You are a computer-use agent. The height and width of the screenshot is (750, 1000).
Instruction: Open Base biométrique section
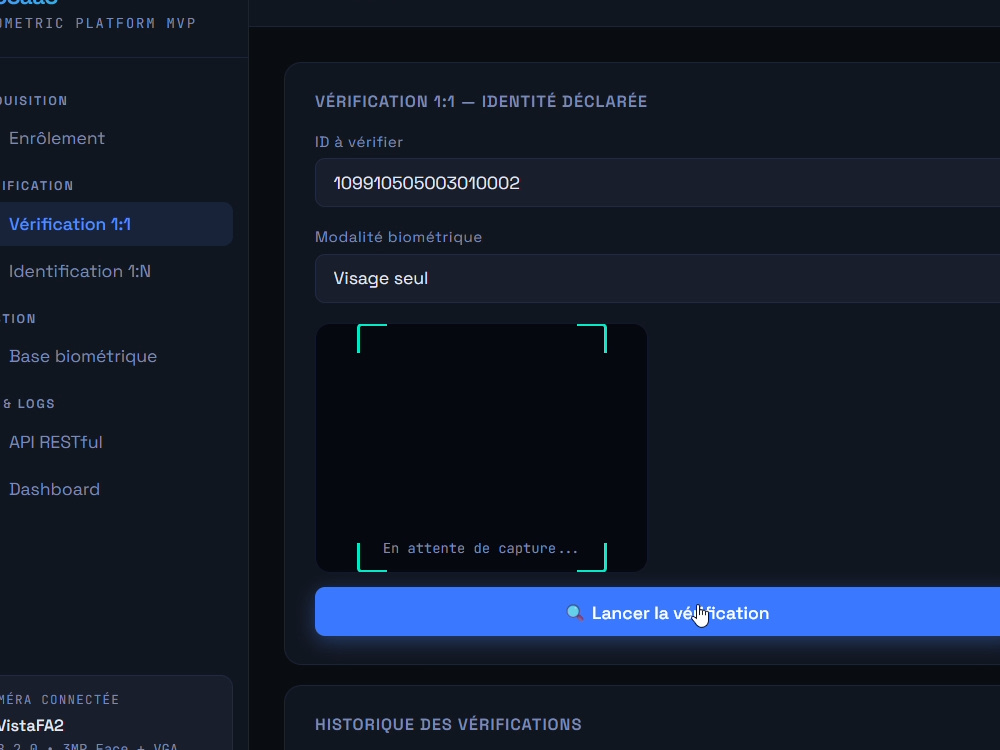[x=83, y=356]
